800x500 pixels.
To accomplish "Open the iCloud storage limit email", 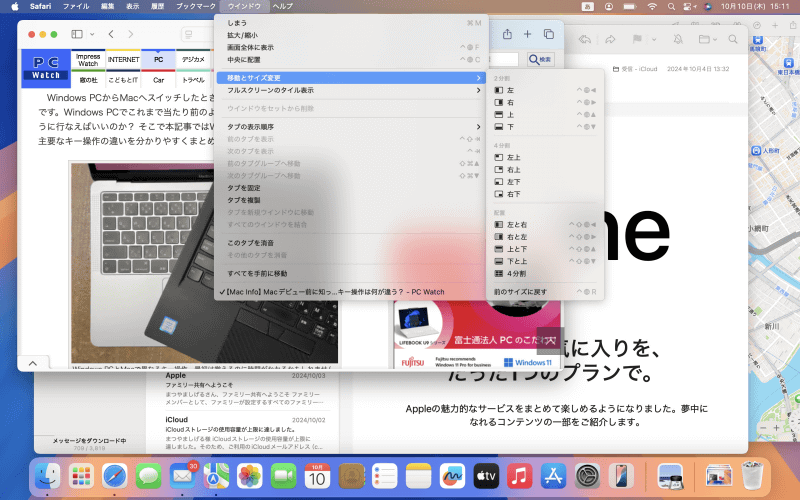I will [245, 433].
